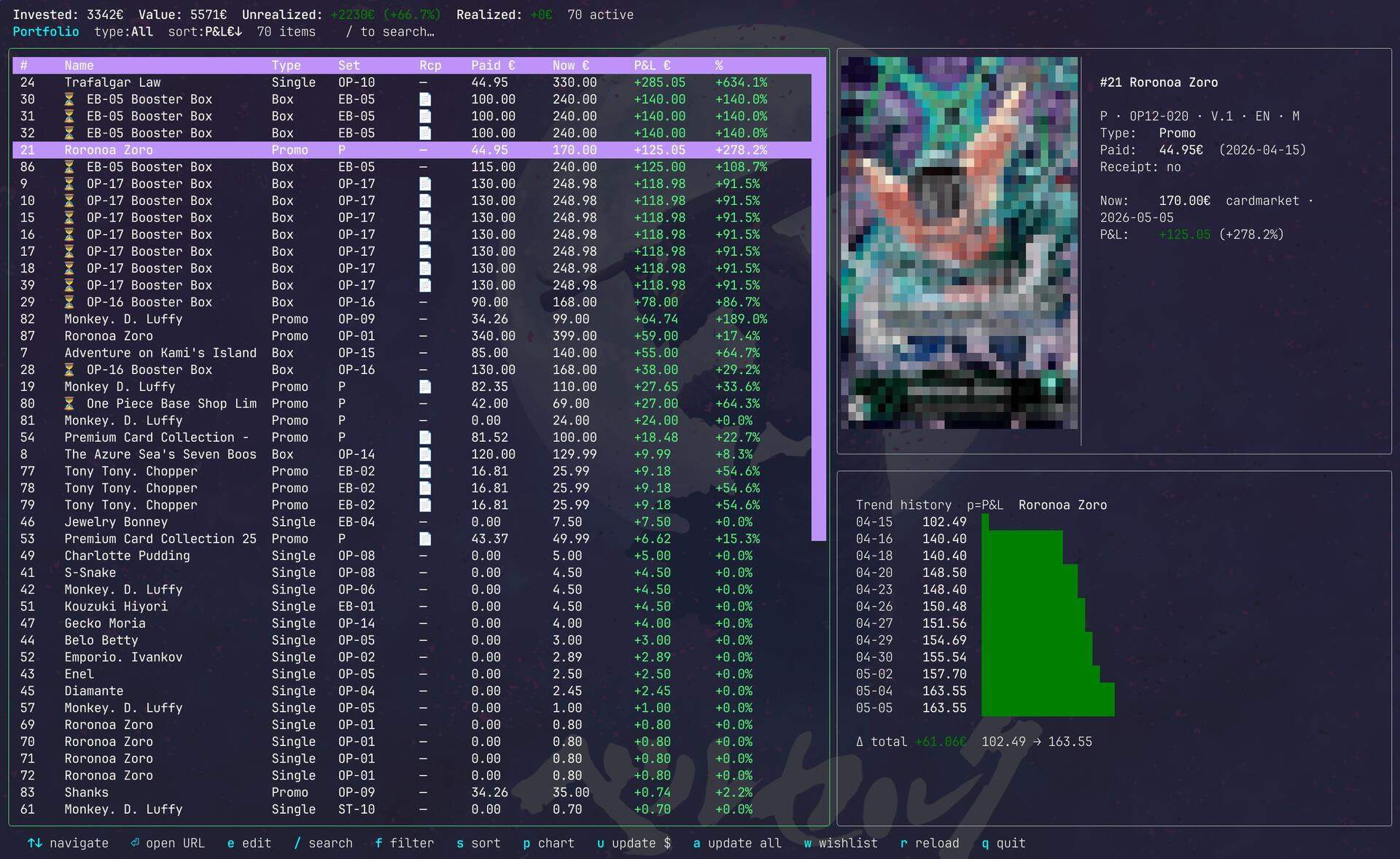The height and width of the screenshot is (859, 1400).
Task: Click the hourglass icon on item 29 row
Action: 69,302
